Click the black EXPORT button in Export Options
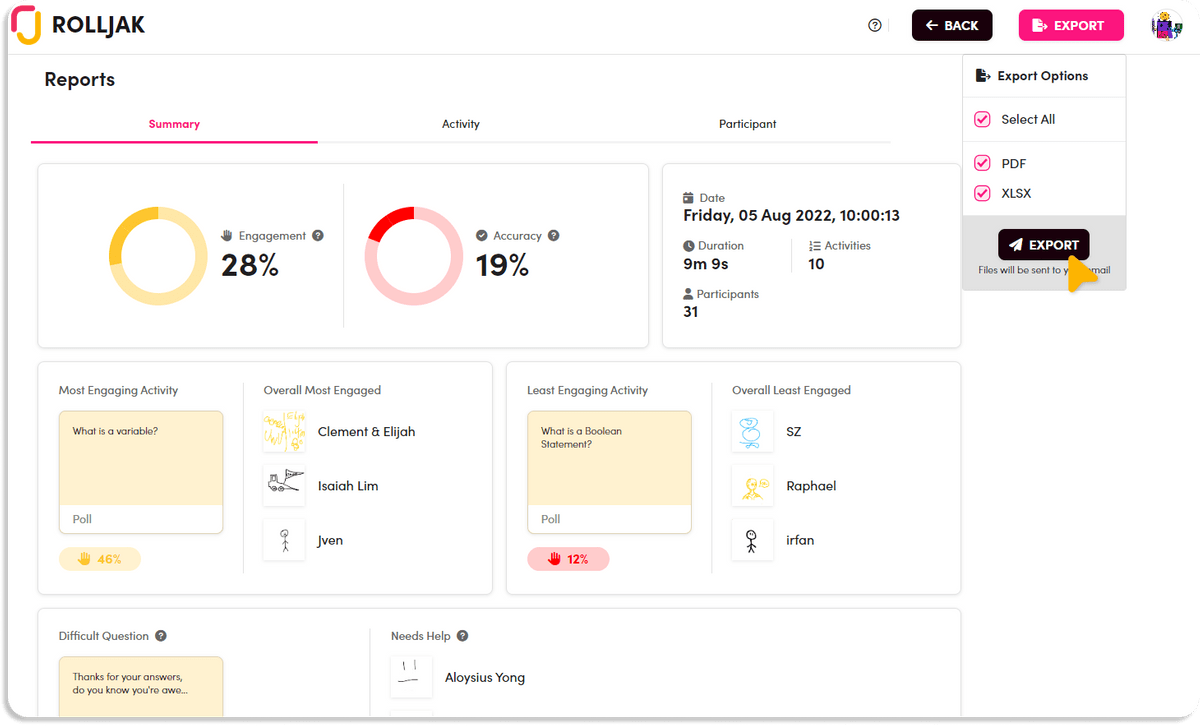Screen dimensions: 1200x726 tap(1043, 245)
